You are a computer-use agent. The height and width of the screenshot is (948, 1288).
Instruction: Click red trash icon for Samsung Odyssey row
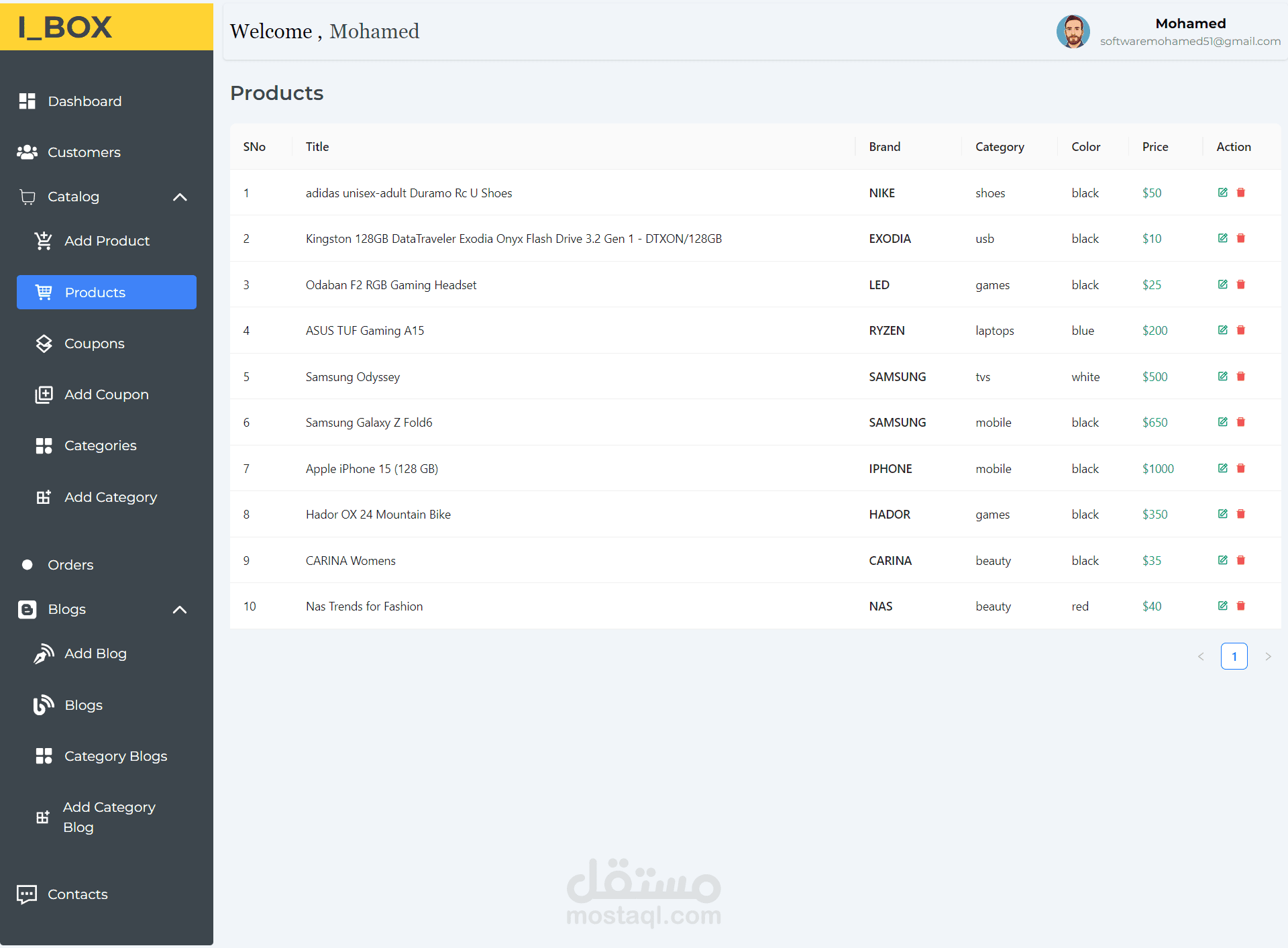(1240, 376)
